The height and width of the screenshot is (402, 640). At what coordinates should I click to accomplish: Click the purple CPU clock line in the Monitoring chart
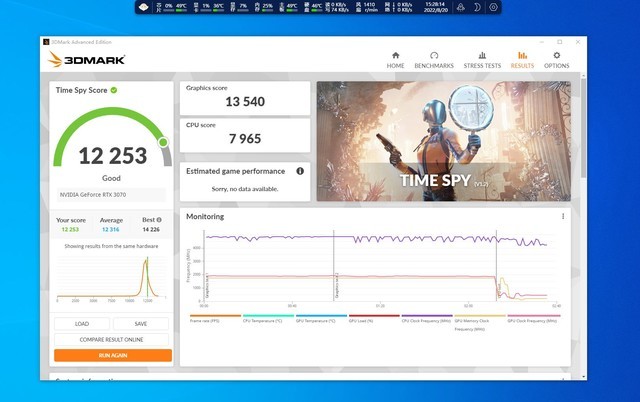tap(376, 239)
